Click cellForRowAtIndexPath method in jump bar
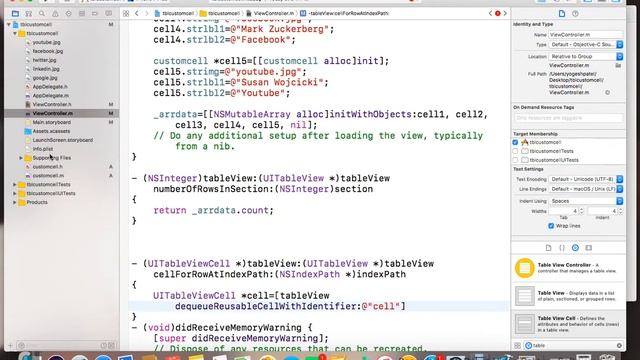This screenshot has width=640, height=360. 344,13
